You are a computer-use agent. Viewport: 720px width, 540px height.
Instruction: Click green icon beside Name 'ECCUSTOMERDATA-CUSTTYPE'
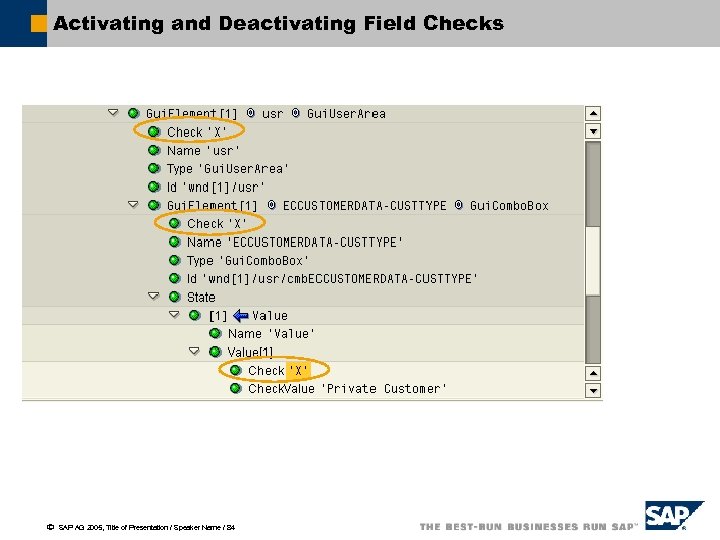click(x=174, y=242)
